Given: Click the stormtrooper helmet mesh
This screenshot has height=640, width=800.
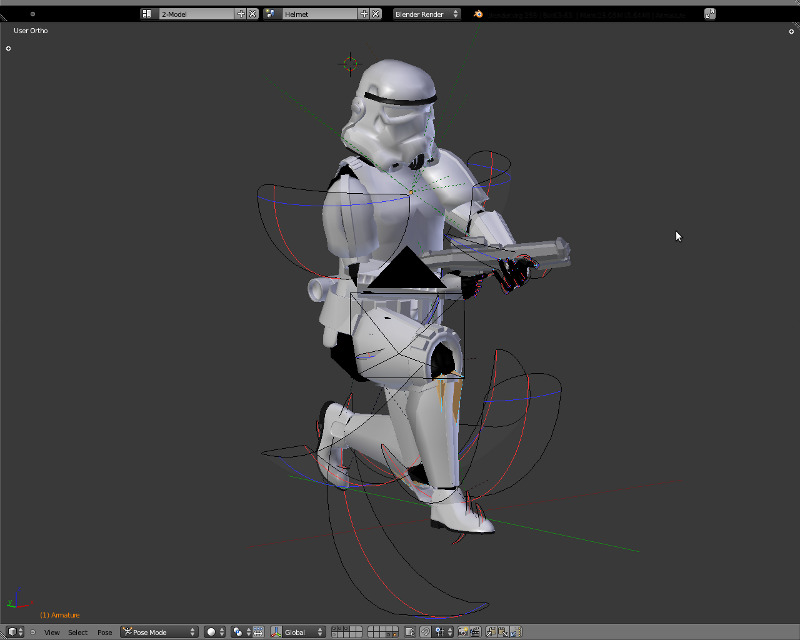Looking at the screenshot, I should coord(393,112).
